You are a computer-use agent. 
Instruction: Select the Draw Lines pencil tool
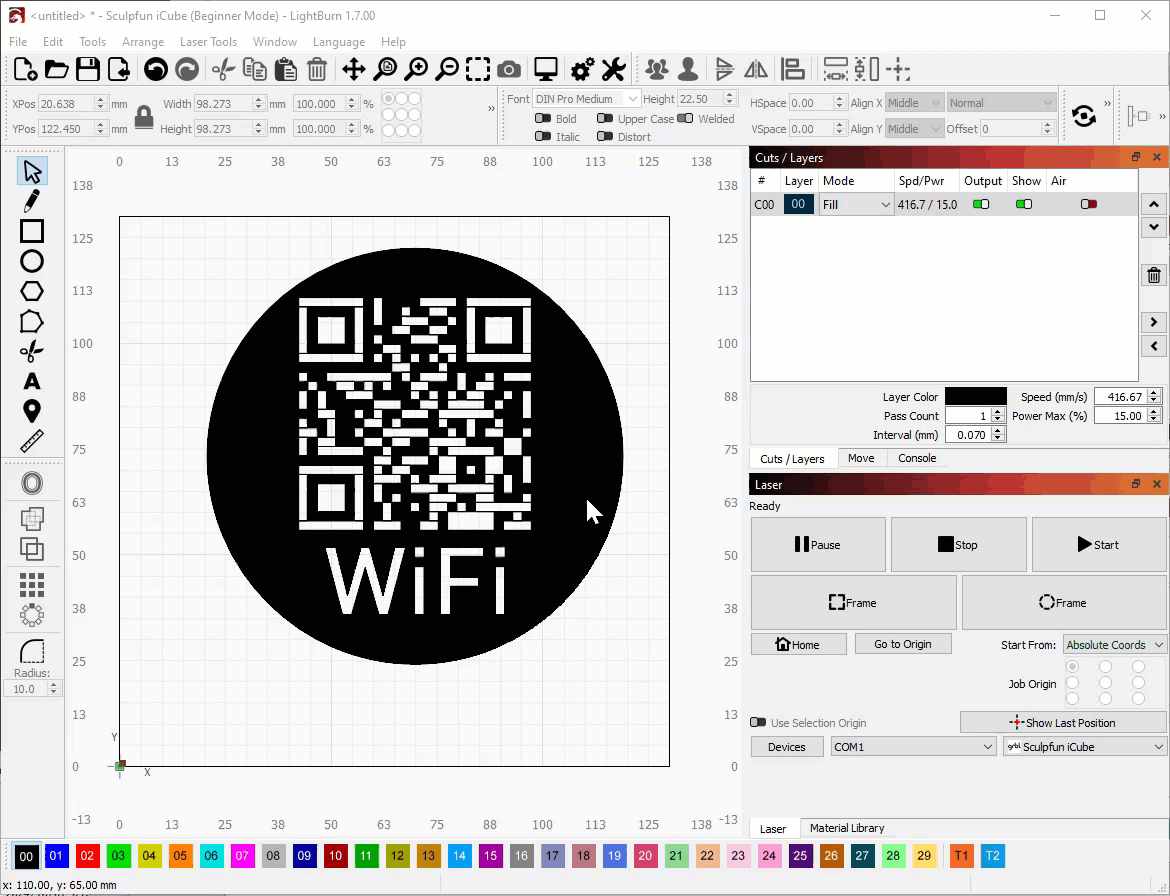pyautogui.click(x=32, y=201)
